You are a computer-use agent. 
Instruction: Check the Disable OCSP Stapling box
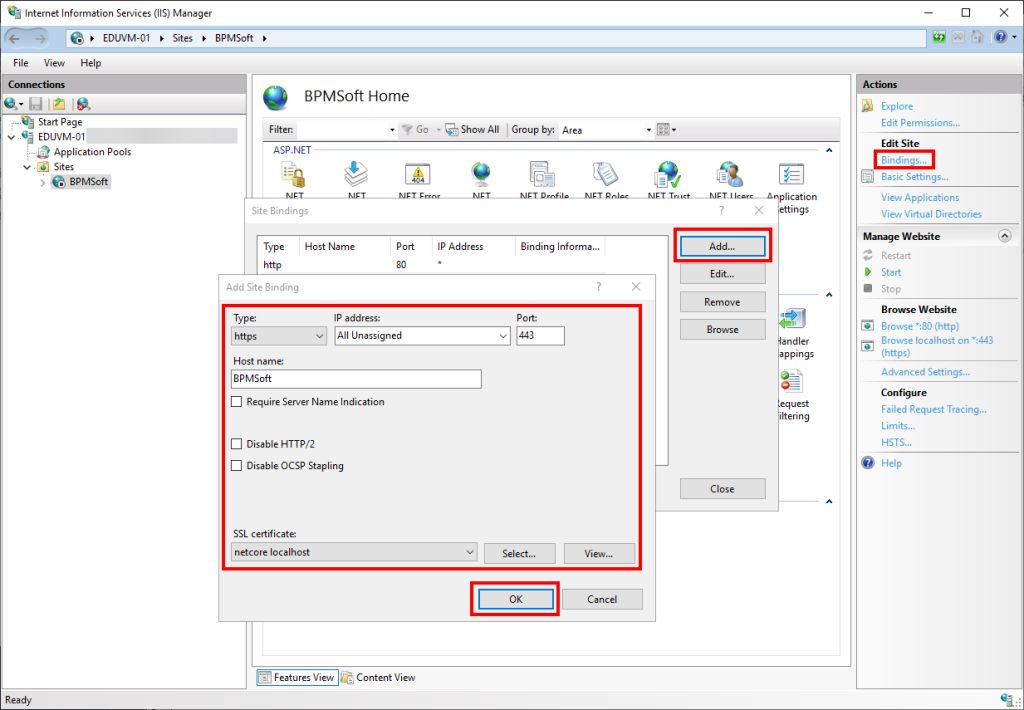coord(236,466)
